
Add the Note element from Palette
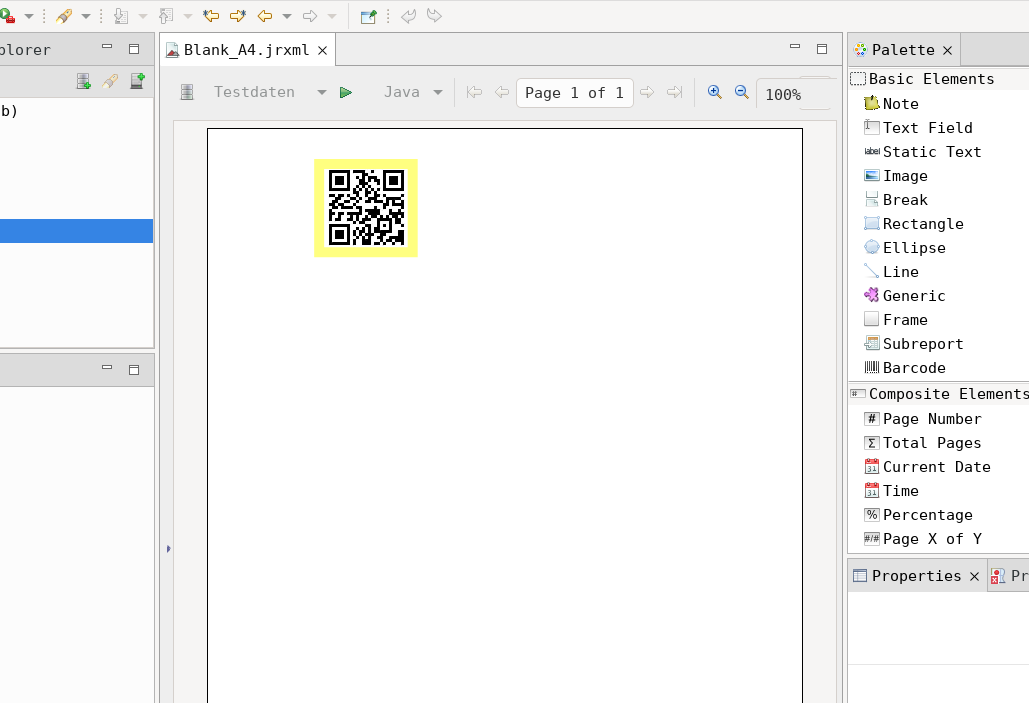pyautogui.click(x=900, y=104)
